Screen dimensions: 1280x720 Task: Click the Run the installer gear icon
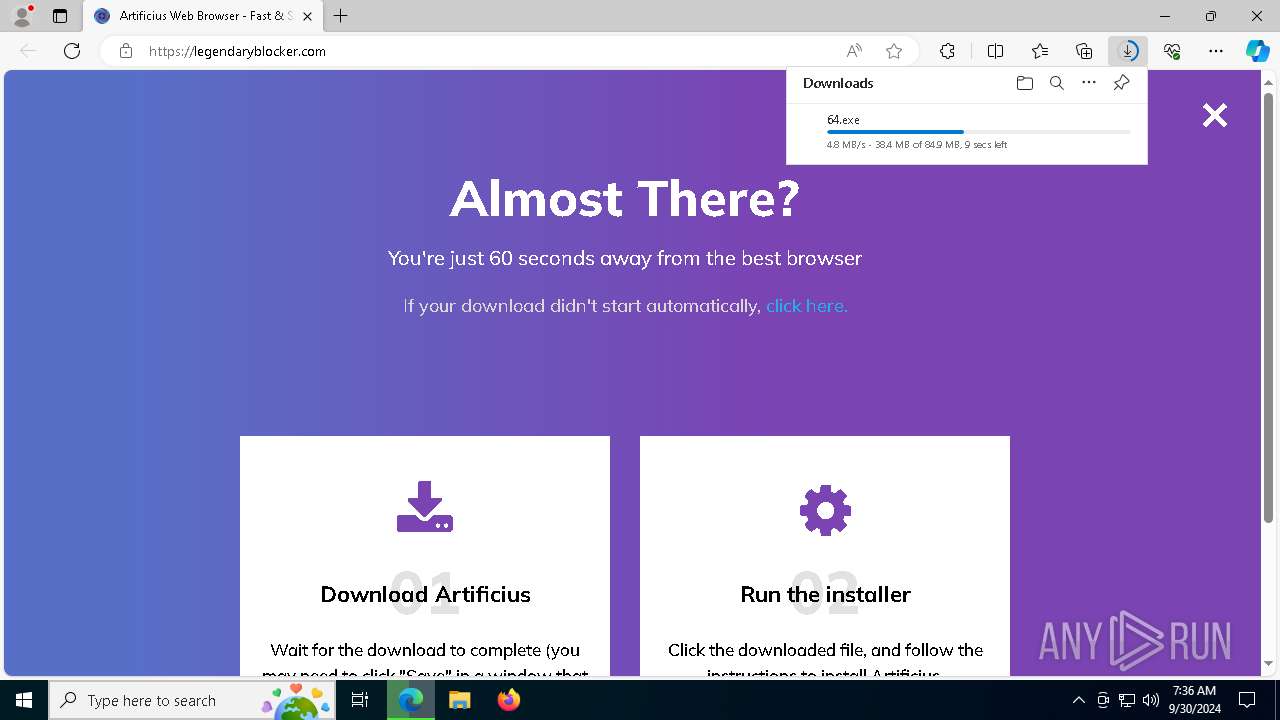tap(825, 510)
